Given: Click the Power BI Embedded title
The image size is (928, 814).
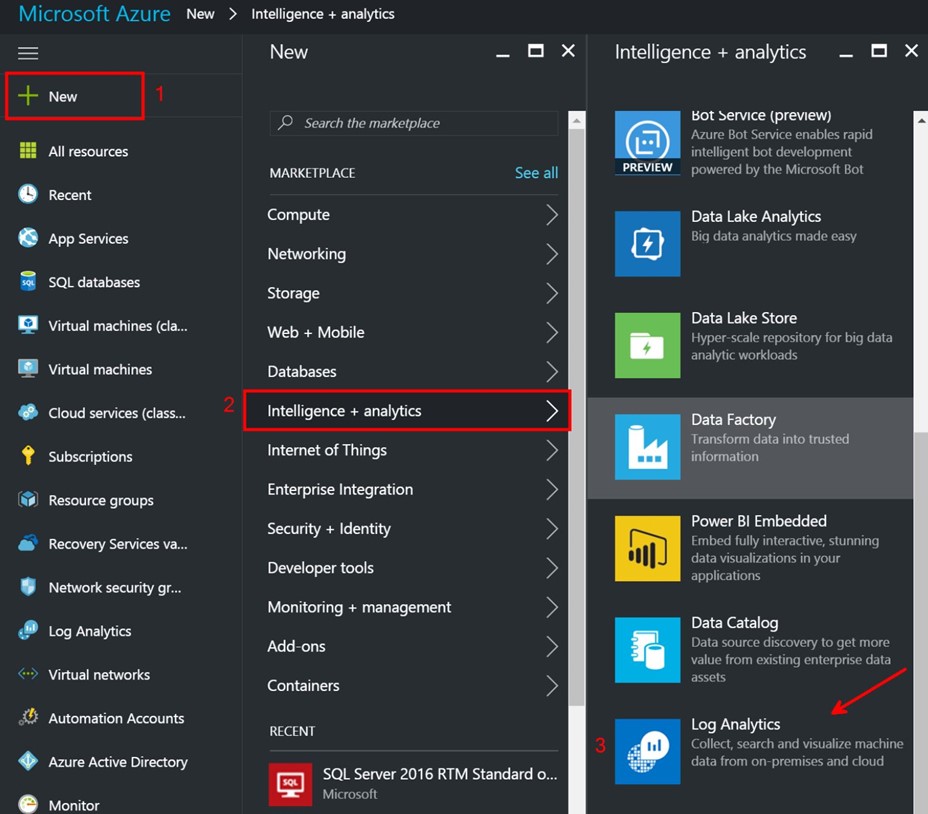Looking at the screenshot, I should [759, 521].
